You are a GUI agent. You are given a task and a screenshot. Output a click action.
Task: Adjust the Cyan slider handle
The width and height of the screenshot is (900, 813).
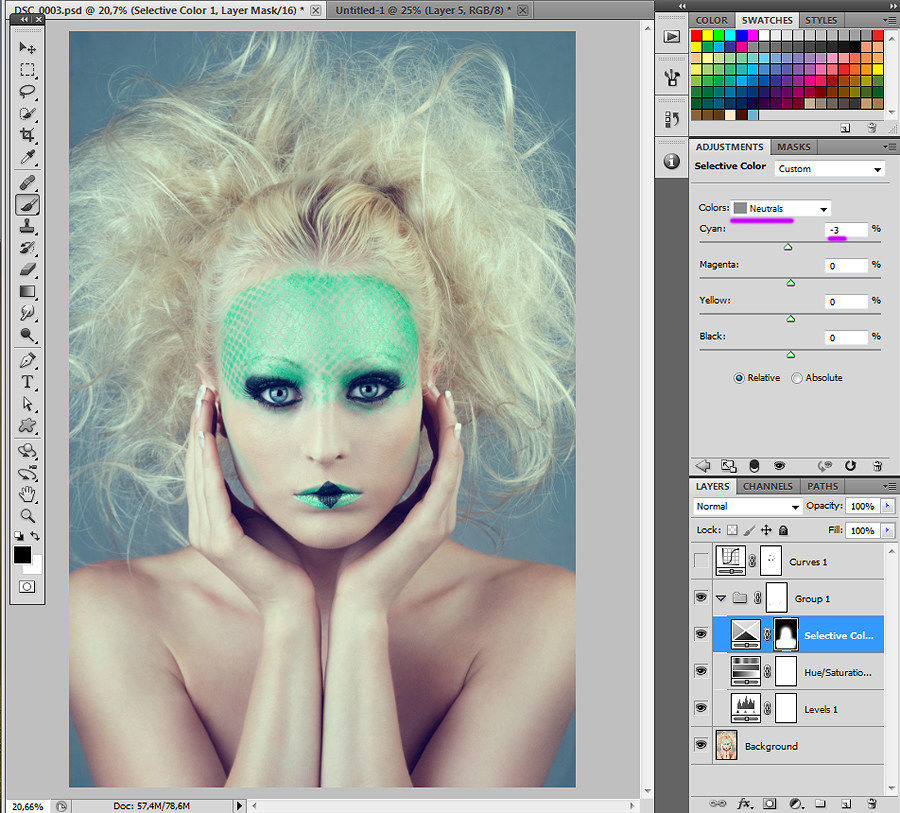click(x=788, y=247)
